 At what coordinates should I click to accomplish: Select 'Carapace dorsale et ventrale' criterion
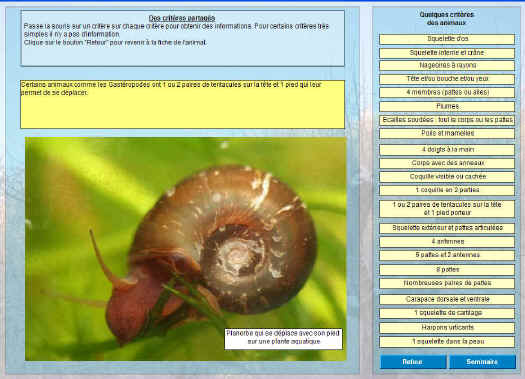click(x=447, y=299)
